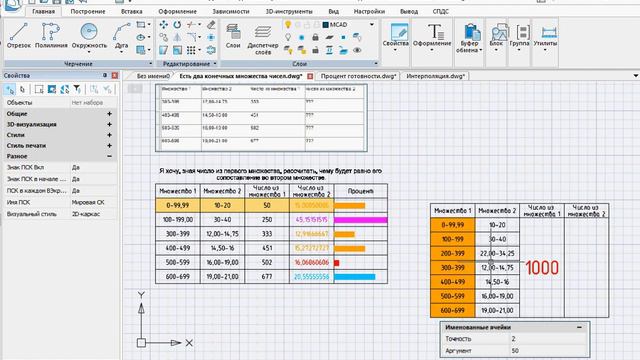This screenshot has height=360, width=640.
Task: Toggle layer off bulb icon below layer box
Action: coord(288,38)
